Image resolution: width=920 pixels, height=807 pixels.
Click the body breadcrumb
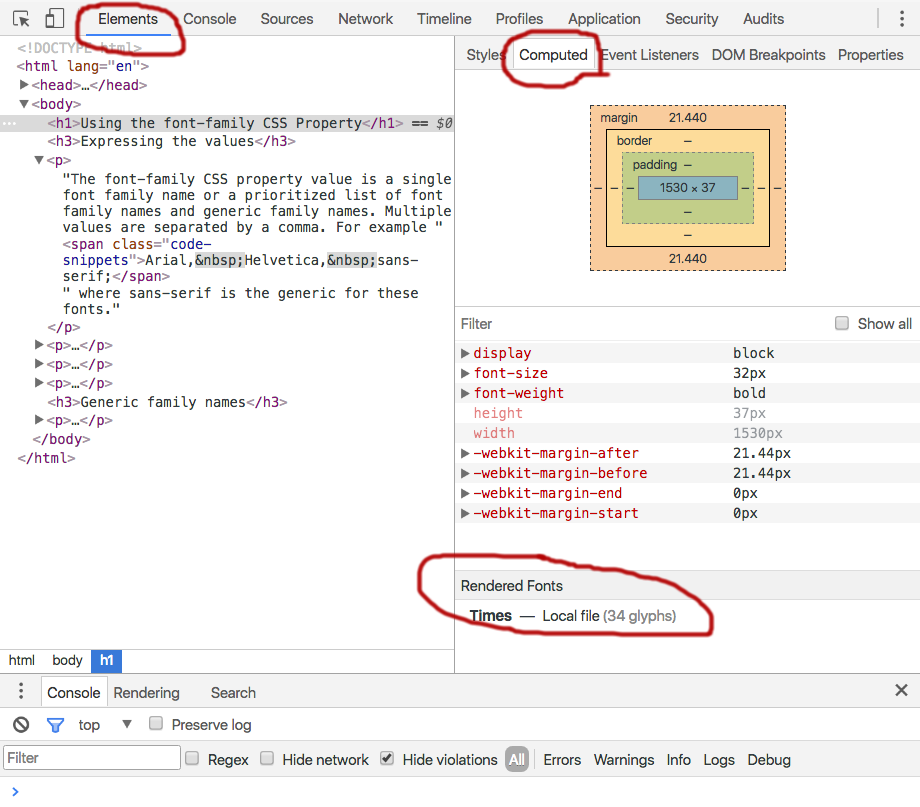click(67, 660)
